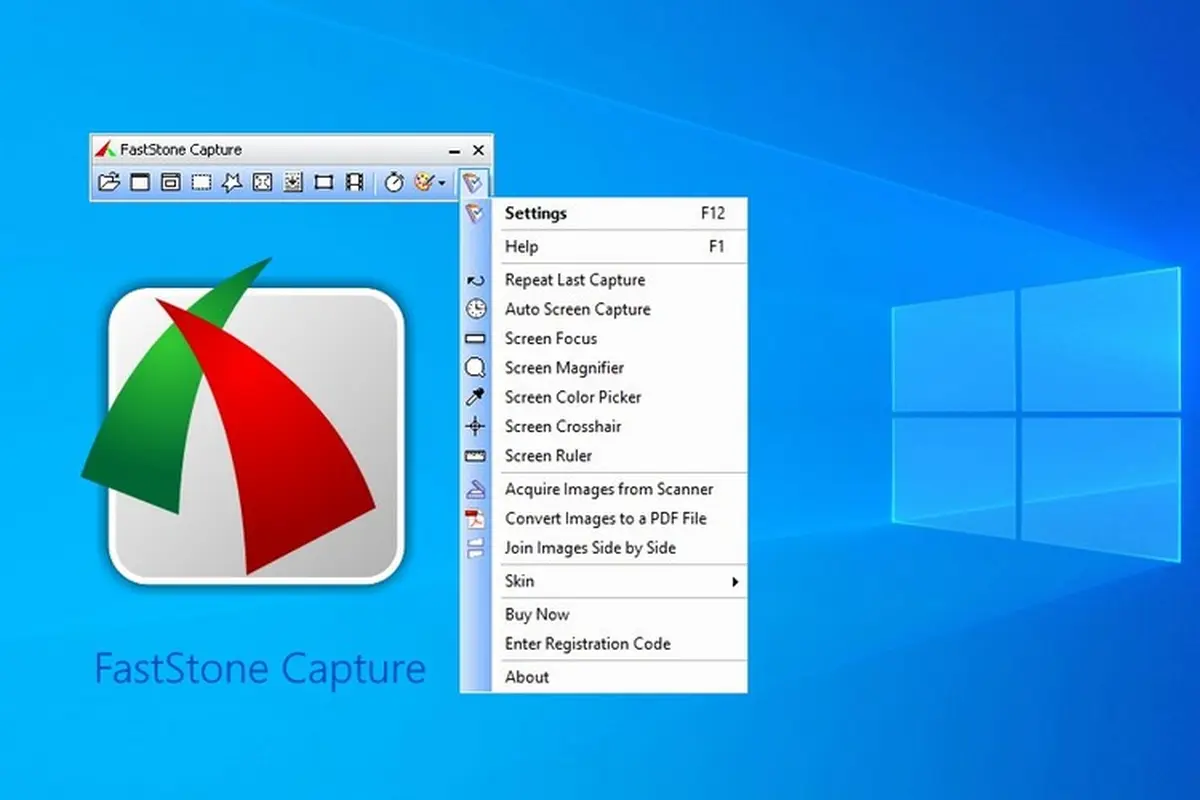
Task: Minimize the FastStone Capture toolbar window
Action: (x=456, y=150)
